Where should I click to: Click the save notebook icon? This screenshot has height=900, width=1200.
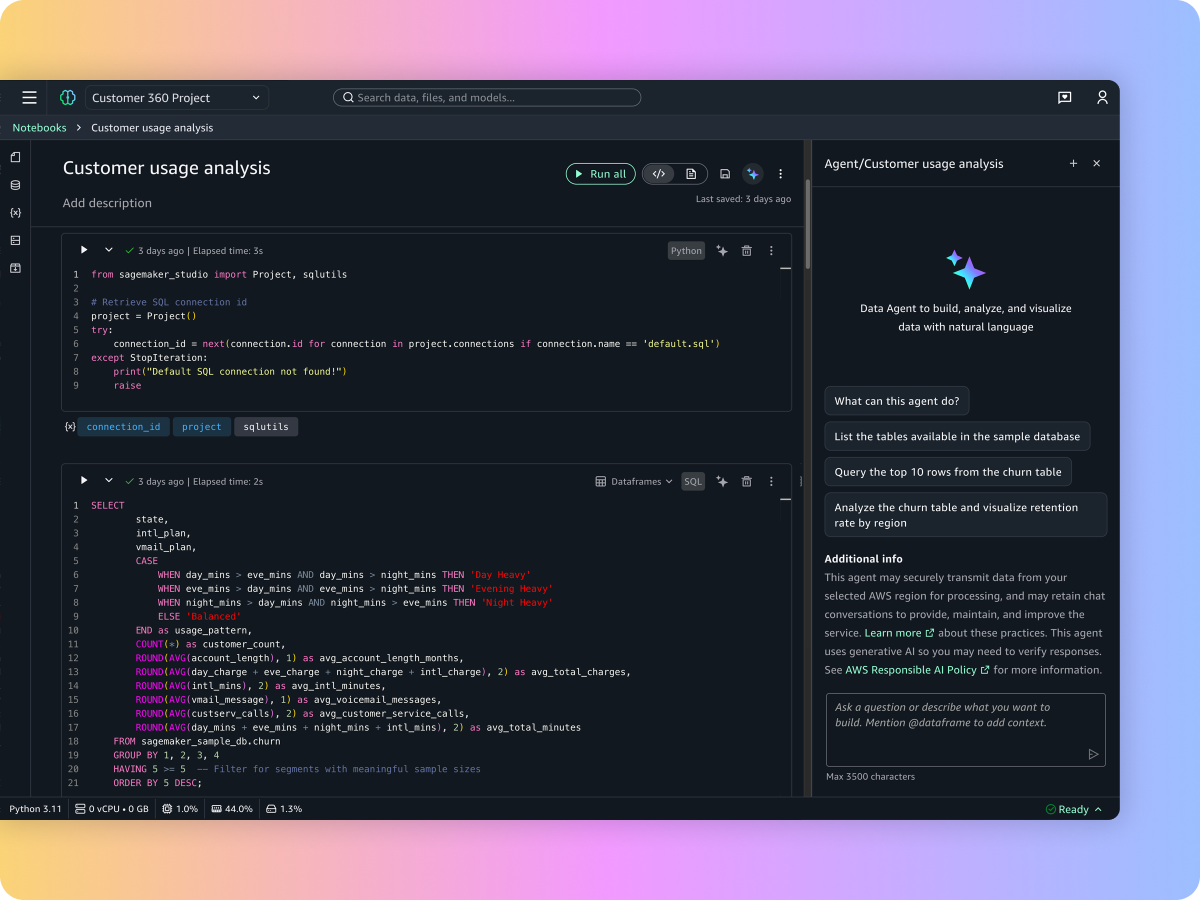(725, 174)
